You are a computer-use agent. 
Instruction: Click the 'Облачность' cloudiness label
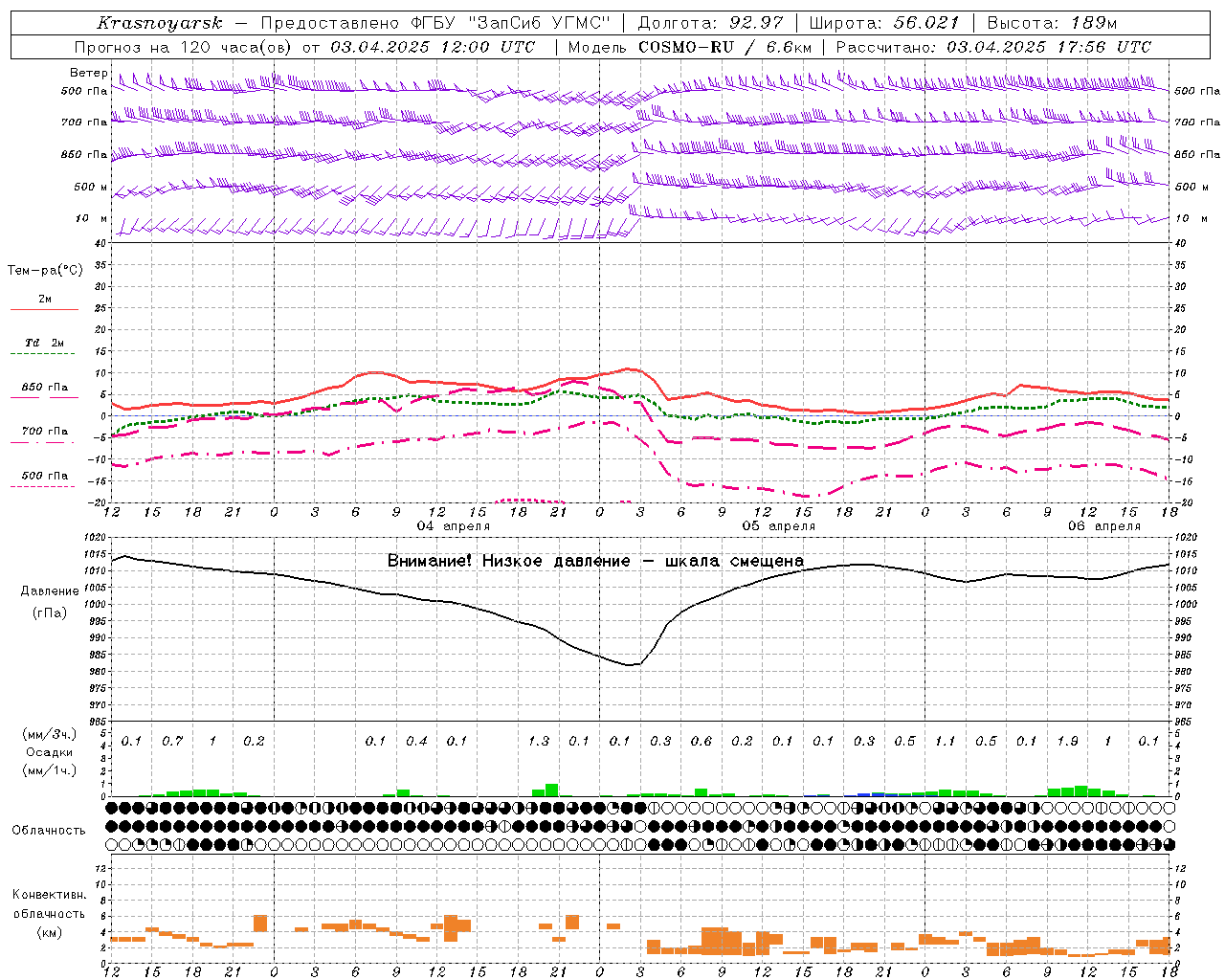click(49, 830)
